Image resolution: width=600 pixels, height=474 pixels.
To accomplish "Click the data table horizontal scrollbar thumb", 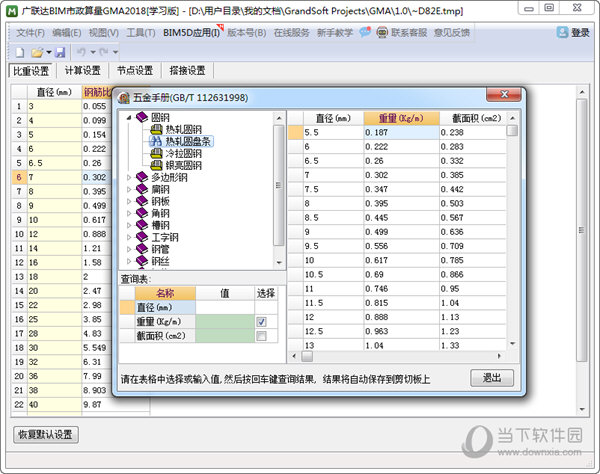I will click(x=307, y=356).
